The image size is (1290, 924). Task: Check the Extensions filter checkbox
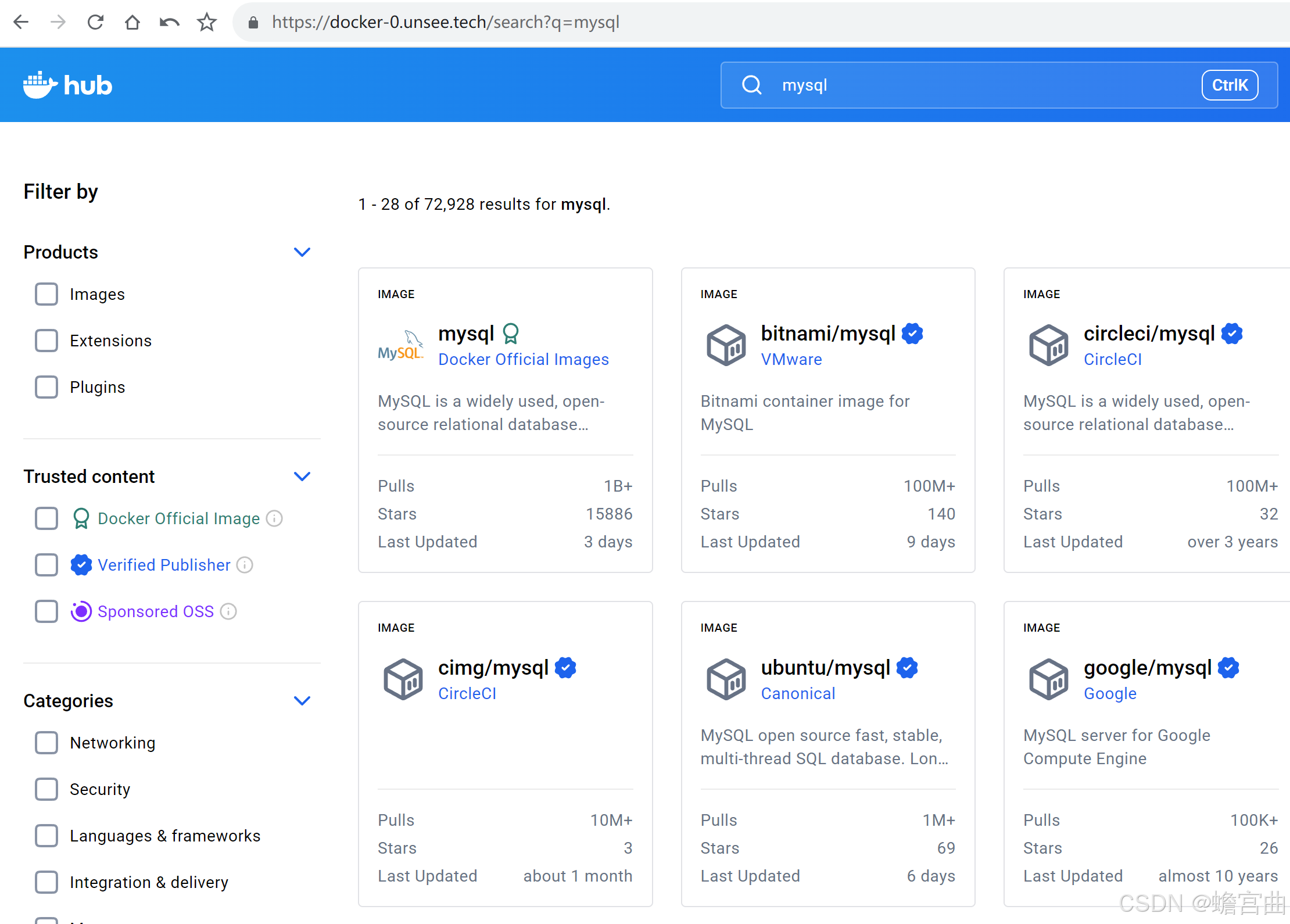coord(46,341)
